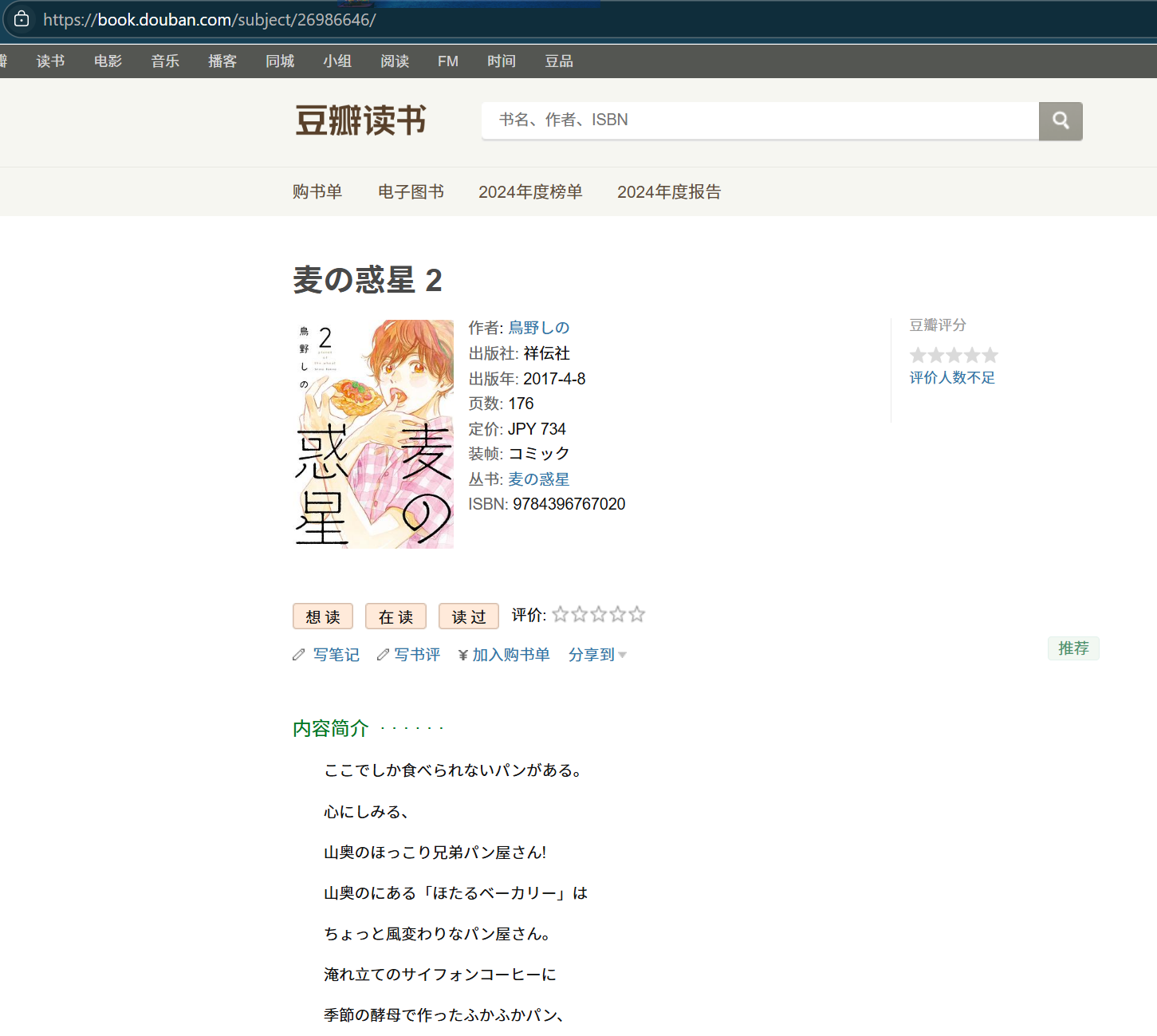Open series link 麦の惑星

click(539, 479)
